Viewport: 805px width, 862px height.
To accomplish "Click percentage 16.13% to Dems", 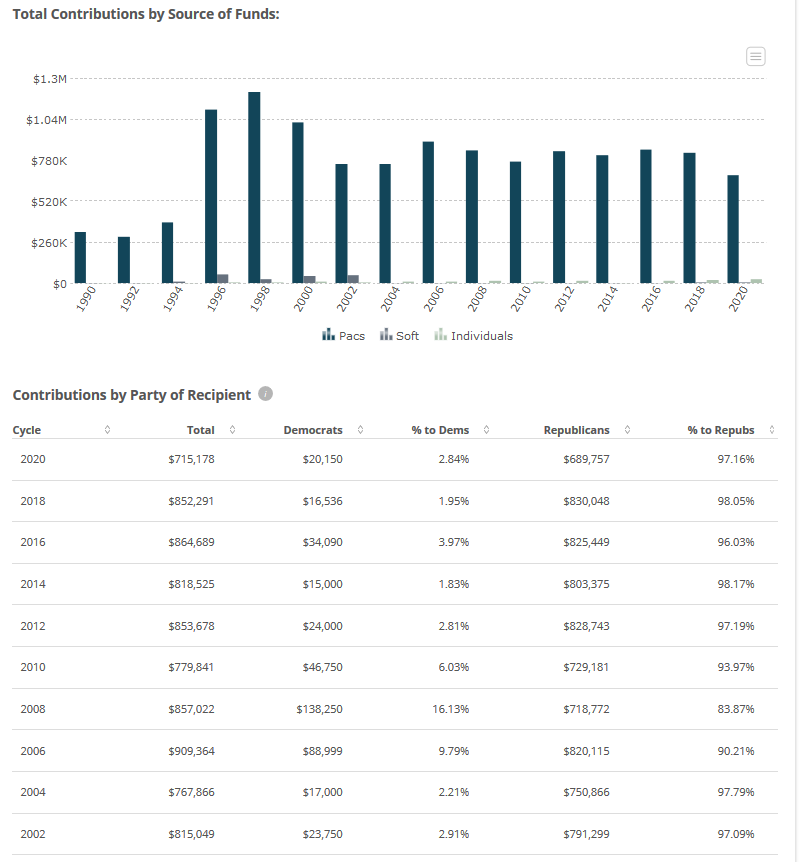I will tap(451, 709).
